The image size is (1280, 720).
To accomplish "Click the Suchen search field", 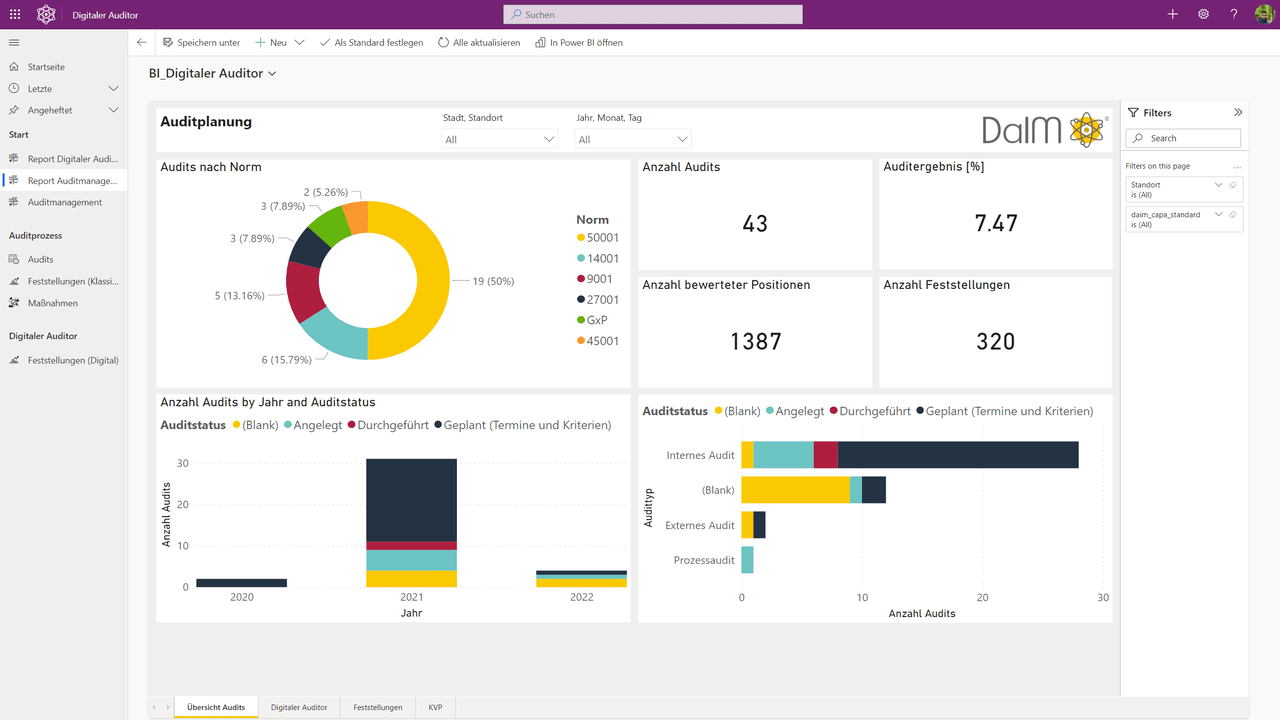I will point(653,15).
